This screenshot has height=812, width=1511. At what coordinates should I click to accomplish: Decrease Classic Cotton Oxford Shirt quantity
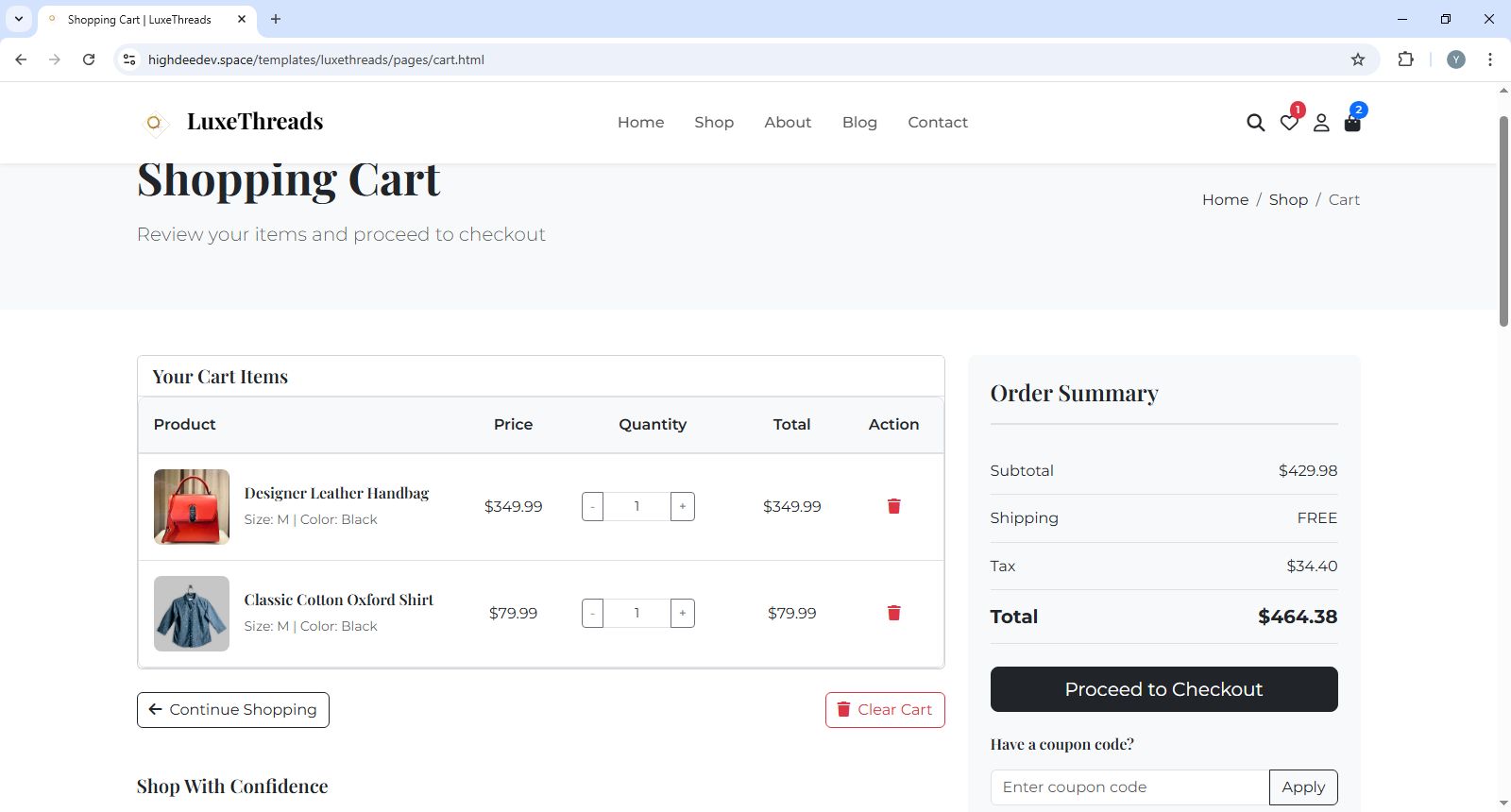pos(593,614)
